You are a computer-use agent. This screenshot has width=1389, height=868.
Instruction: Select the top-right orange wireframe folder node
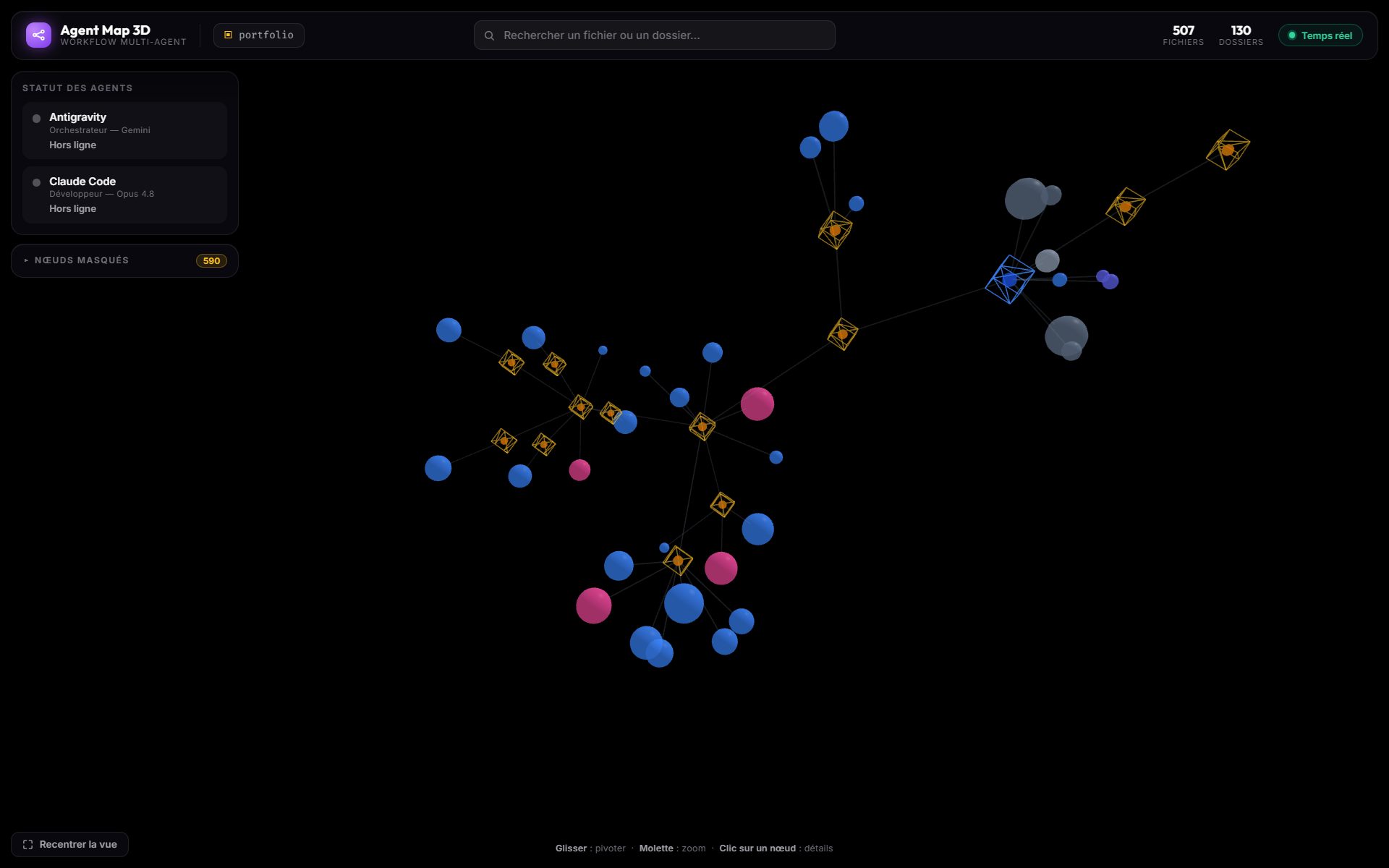tap(1228, 150)
